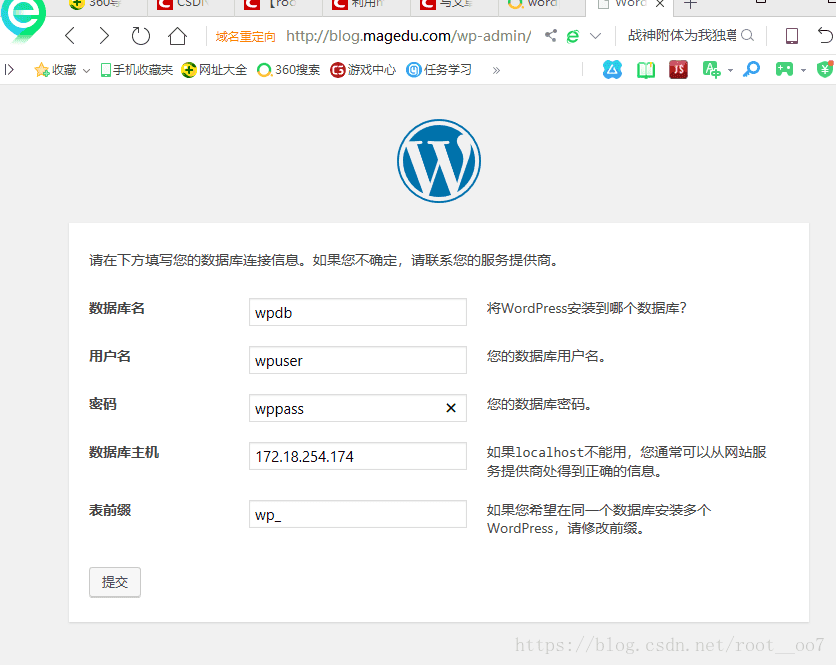Switch to the CSDN browser tab
836x665 pixels.
point(190,5)
